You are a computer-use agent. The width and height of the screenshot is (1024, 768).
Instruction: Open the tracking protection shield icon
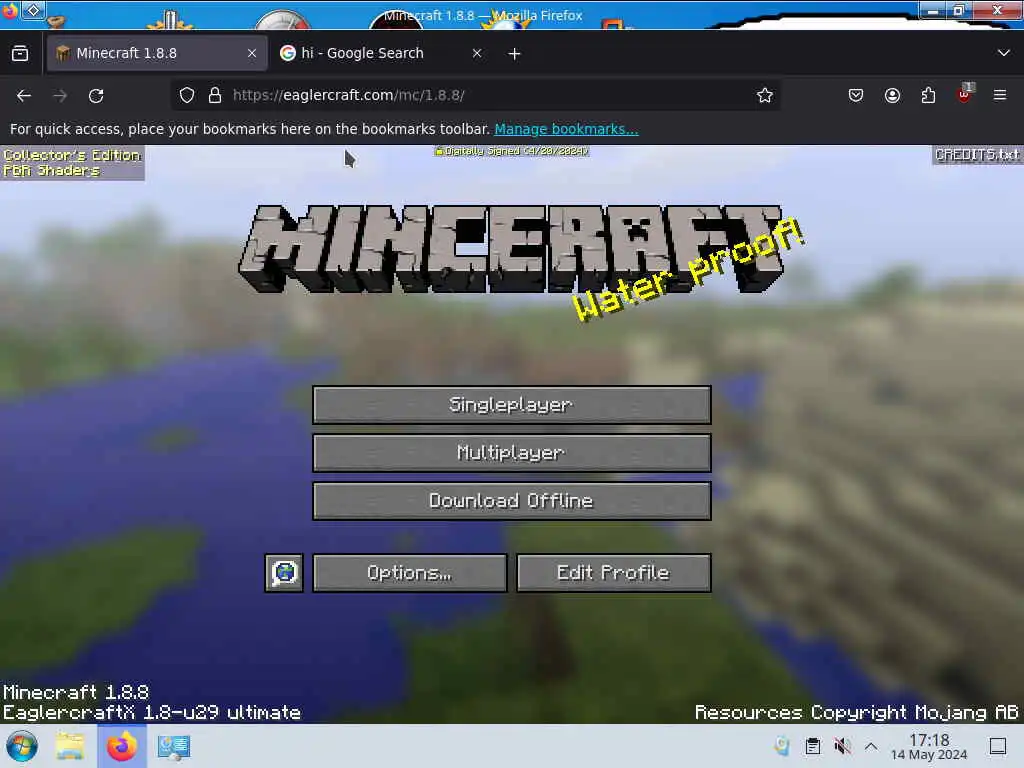tap(187, 95)
